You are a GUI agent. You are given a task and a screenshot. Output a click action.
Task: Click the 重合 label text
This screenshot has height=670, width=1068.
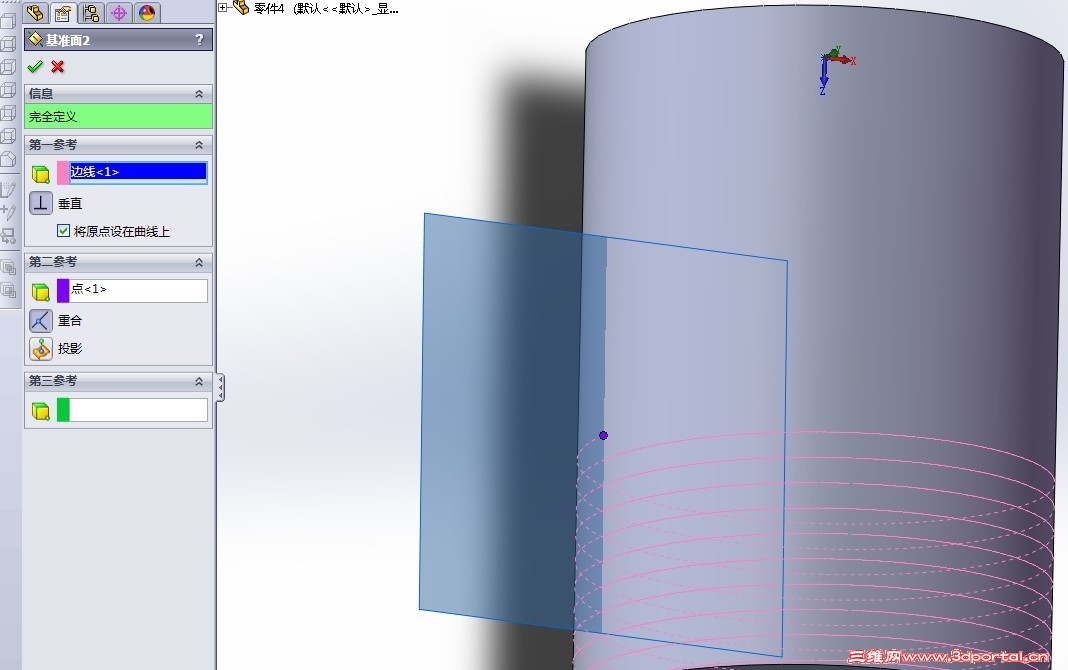coord(70,321)
